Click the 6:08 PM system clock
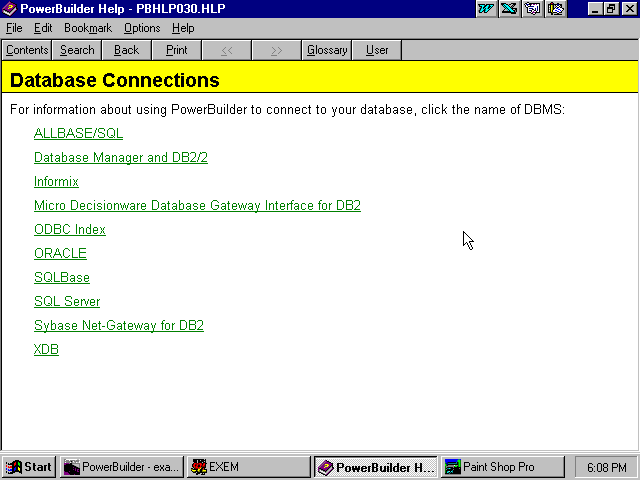Viewport: 640px width, 480px height. [x=607, y=467]
